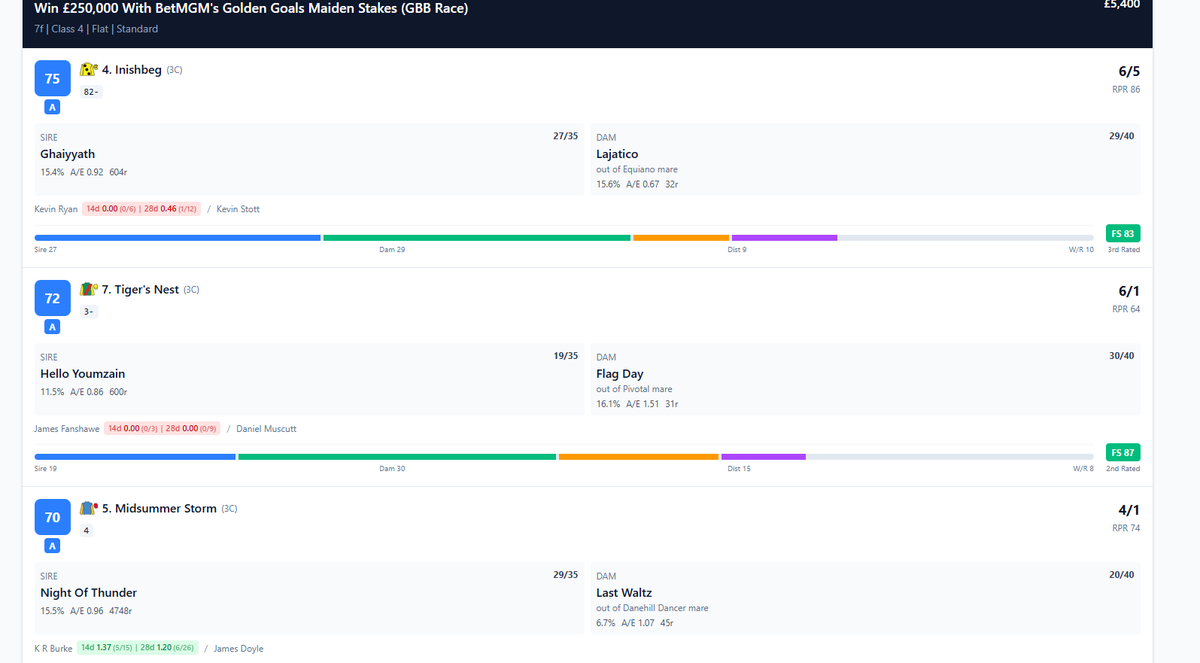Click jockey James Doyle
The width and height of the screenshot is (1200, 663).
239,648
